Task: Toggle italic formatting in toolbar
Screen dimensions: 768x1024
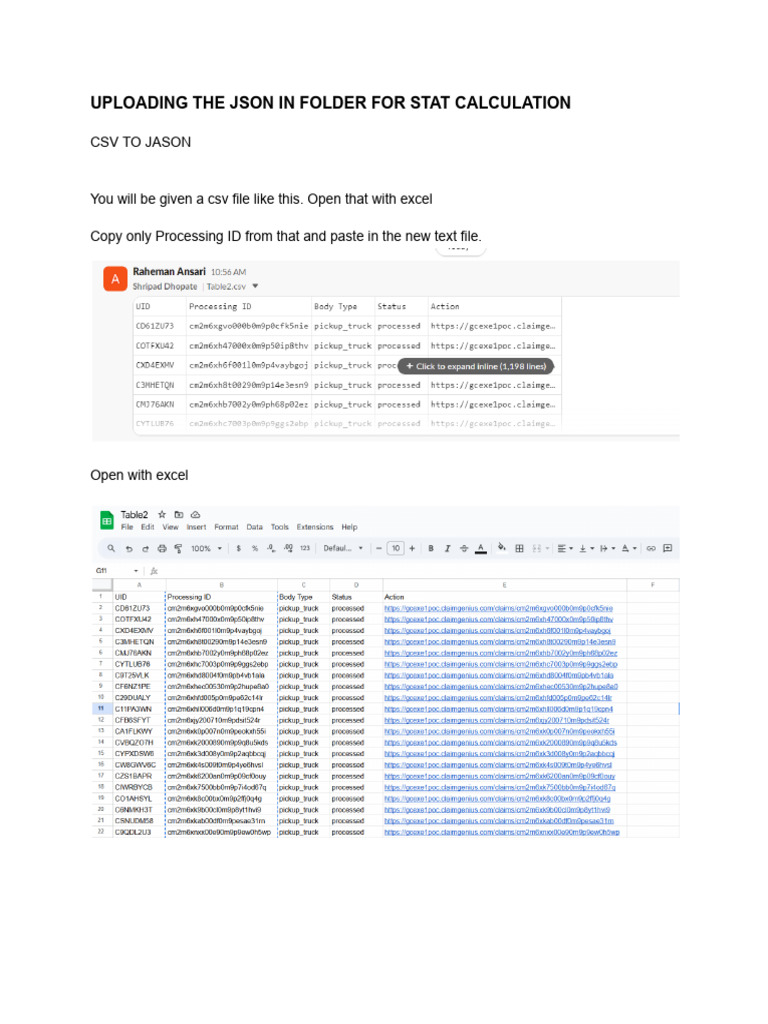Action: (447, 548)
